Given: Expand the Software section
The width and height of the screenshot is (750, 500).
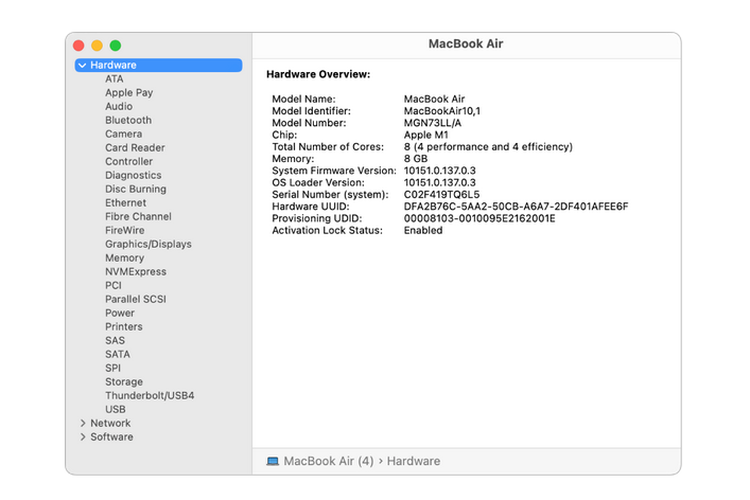Looking at the screenshot, I should coord(81,437).
